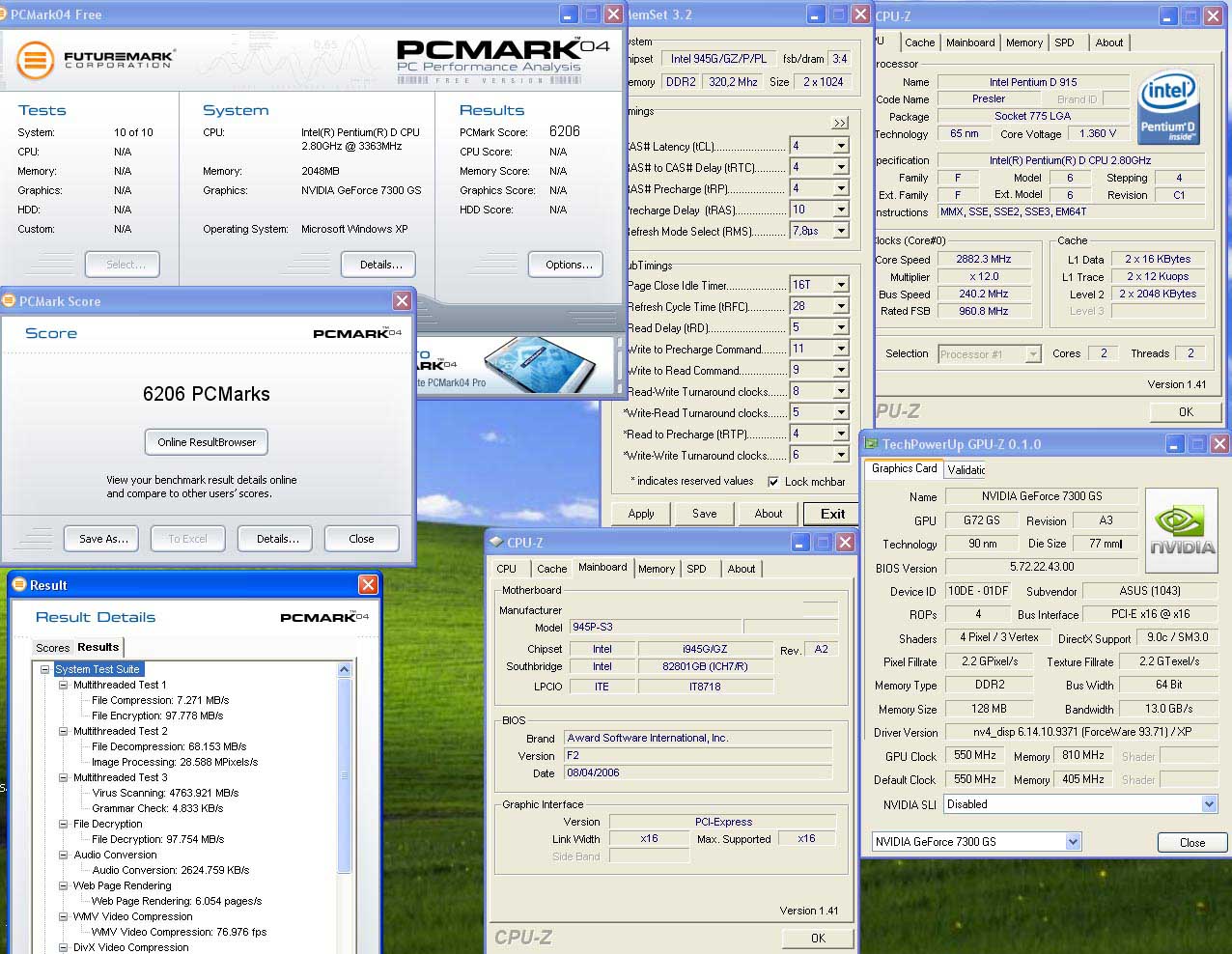1232x954 pixels.
Task: Collapse the Multithreaded Test 2 node
Action: point(63,731)
